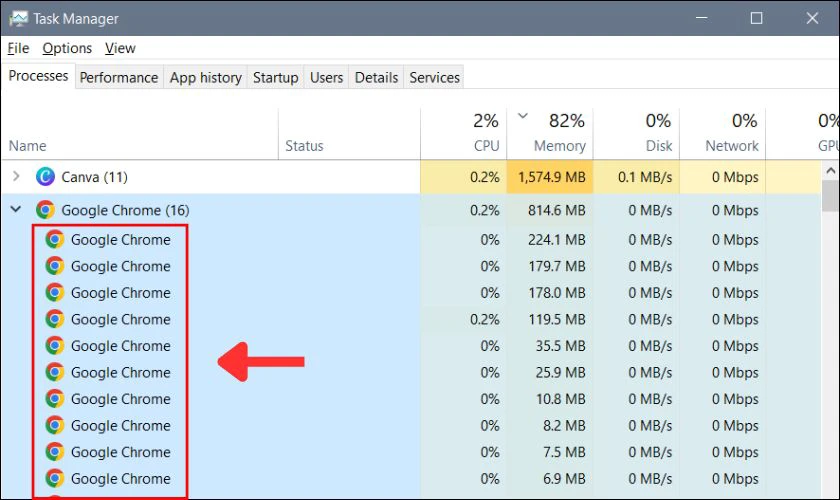
Task: Click the 224.1 MB memory value
Action: point(557,240)
